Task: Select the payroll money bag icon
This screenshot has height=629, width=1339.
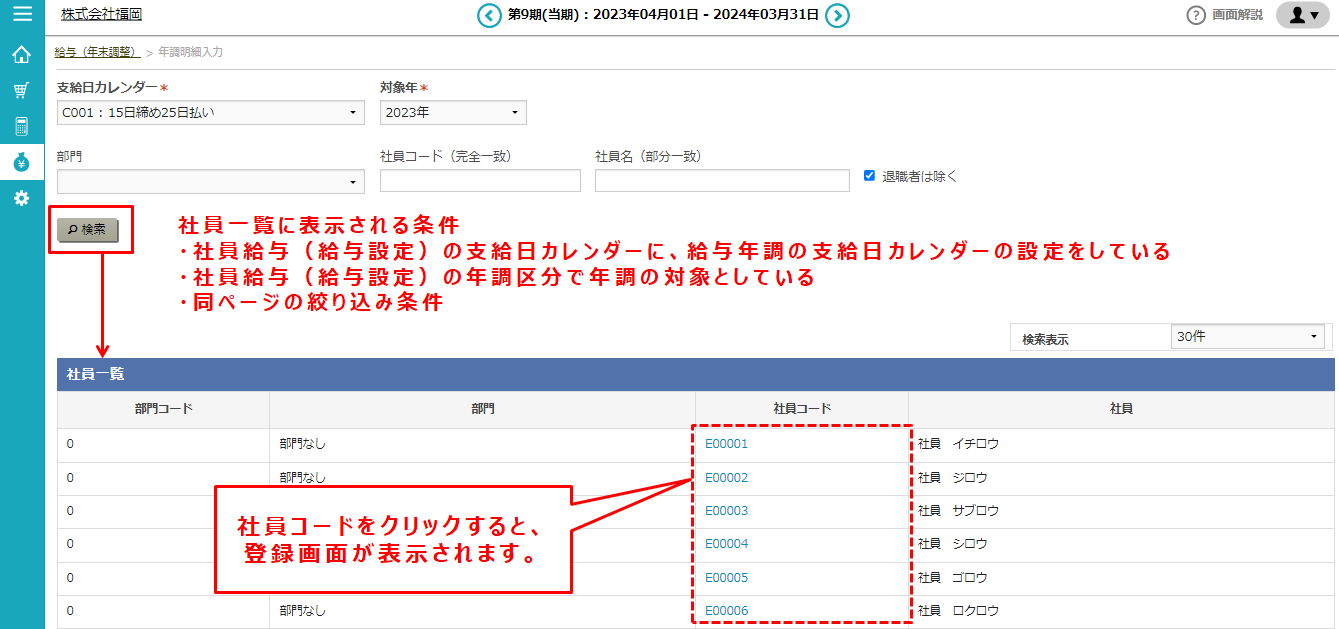Action: tap(21, 164)
